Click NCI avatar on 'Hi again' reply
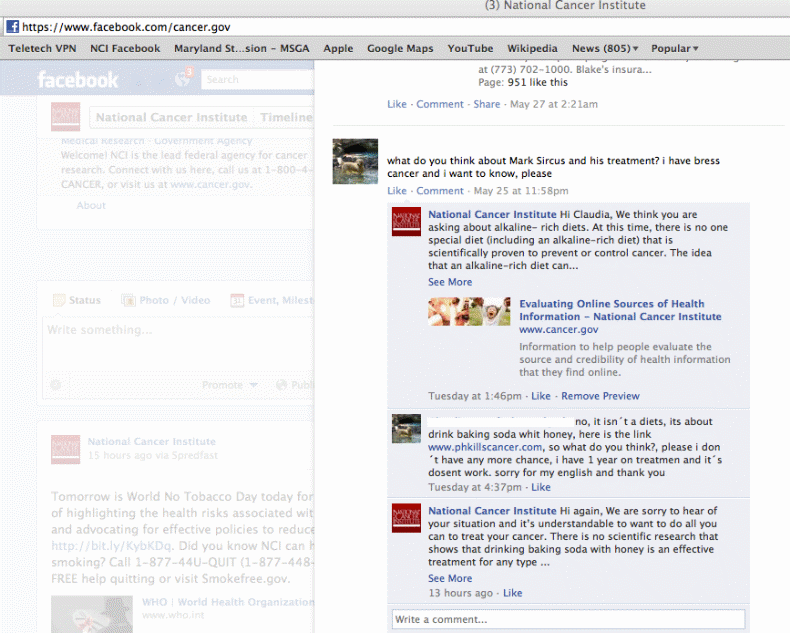This screenshot has height=633, width=790. 407,518
